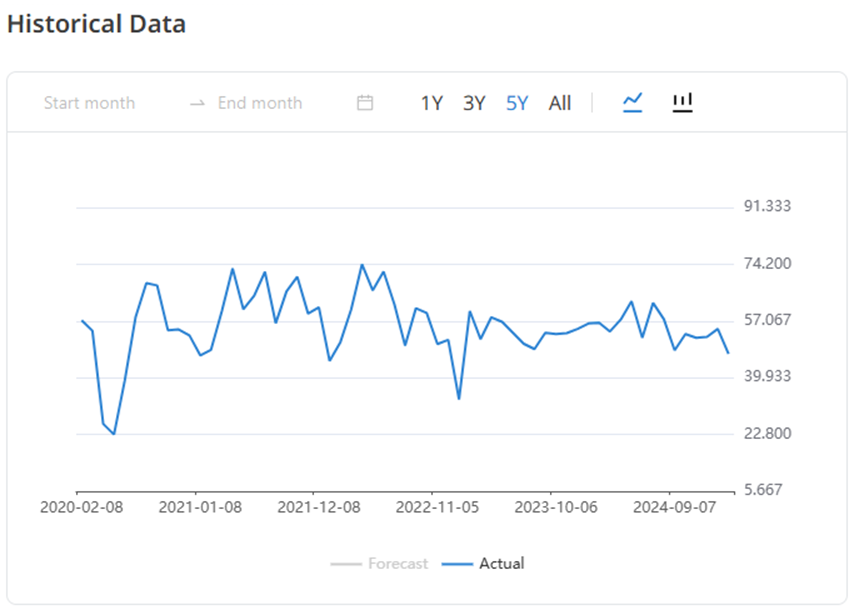Open the calendar date picker icon
The width and height of the screenshot is (854, 615).
click(x=365, y=103)
